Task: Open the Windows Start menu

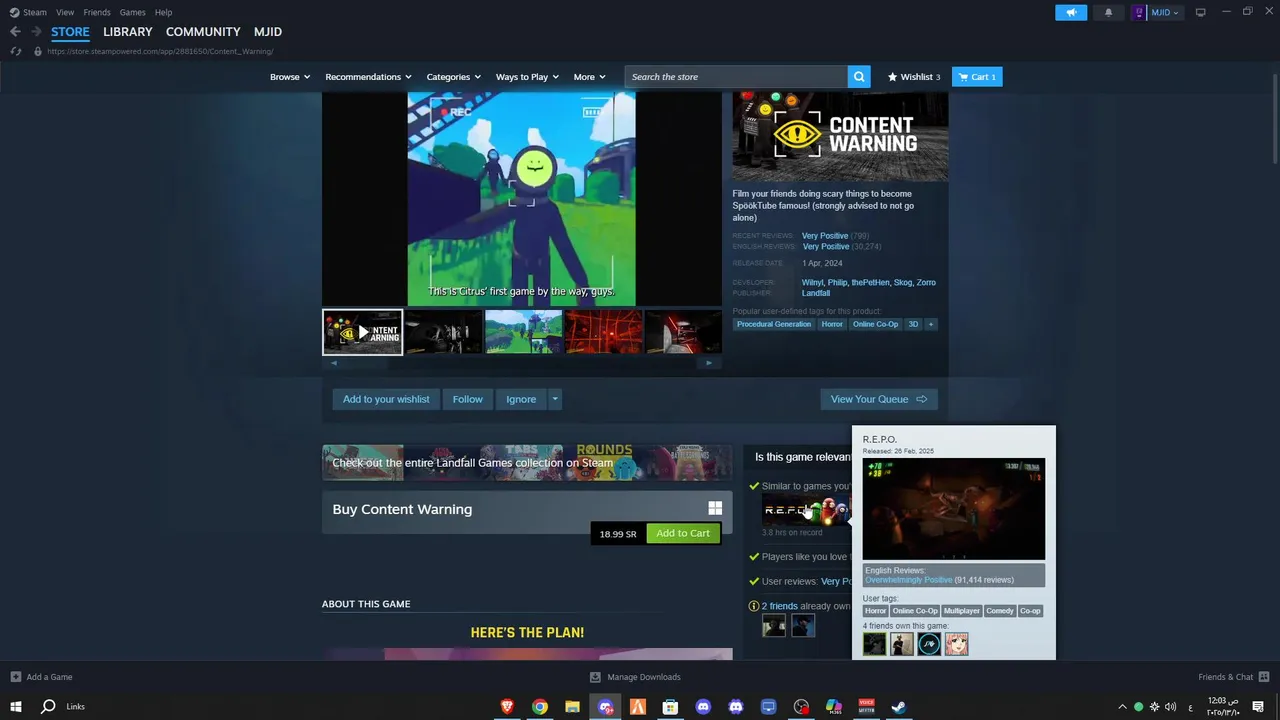Action: pyautogui.click(x=16, y=707)
